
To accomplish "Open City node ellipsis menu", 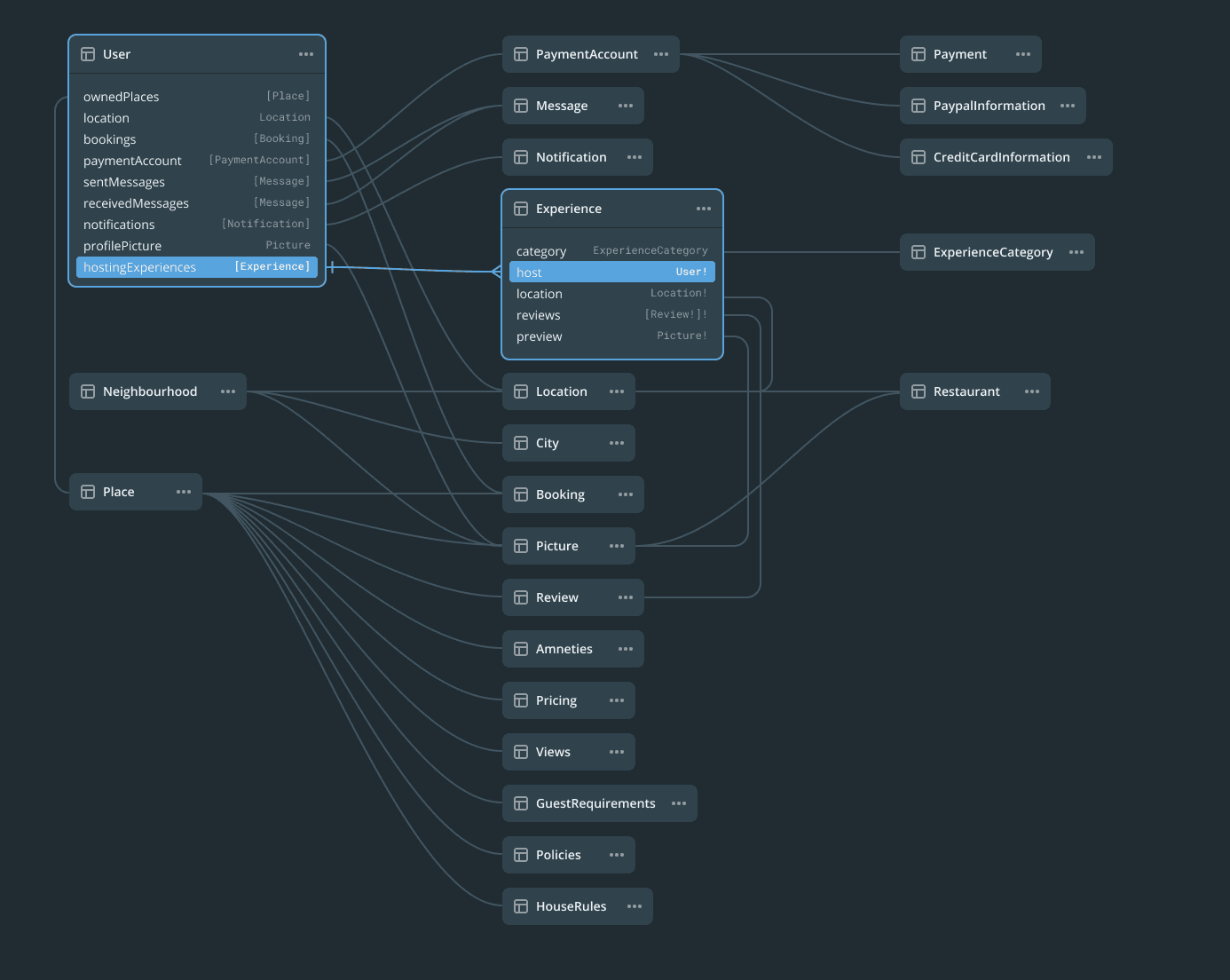I will [x=617, y=443].
